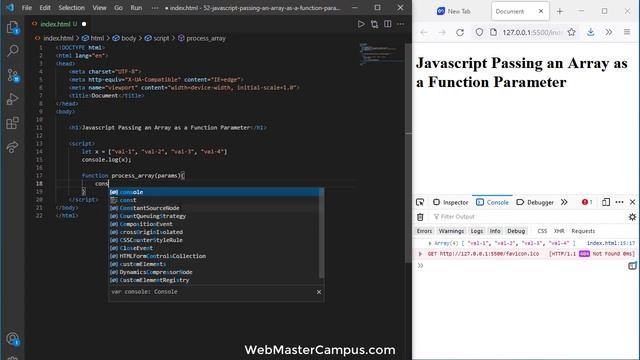The height and width of the screenshot is (360, 640).
Task: Open the View menu
Action: tap(99, 8)
